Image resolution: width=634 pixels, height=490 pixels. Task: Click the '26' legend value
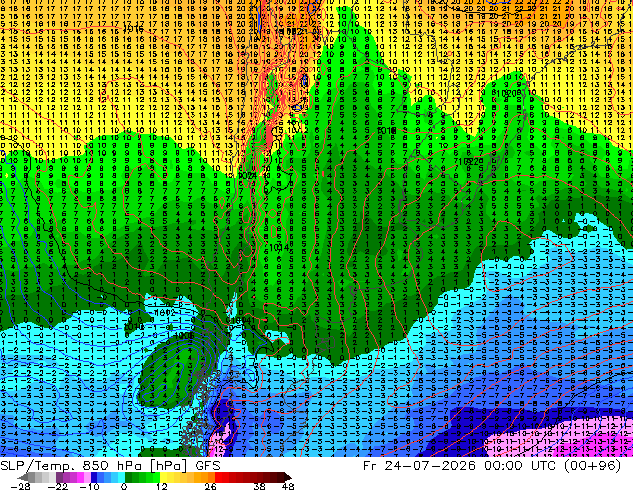pos(210,486)
